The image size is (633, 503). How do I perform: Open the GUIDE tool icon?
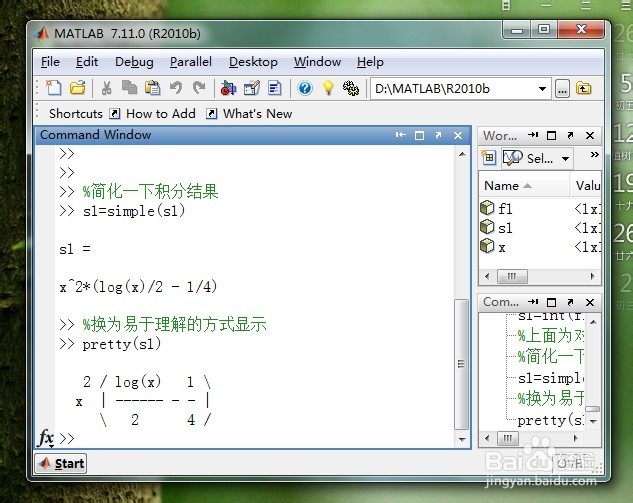[252, 88]
